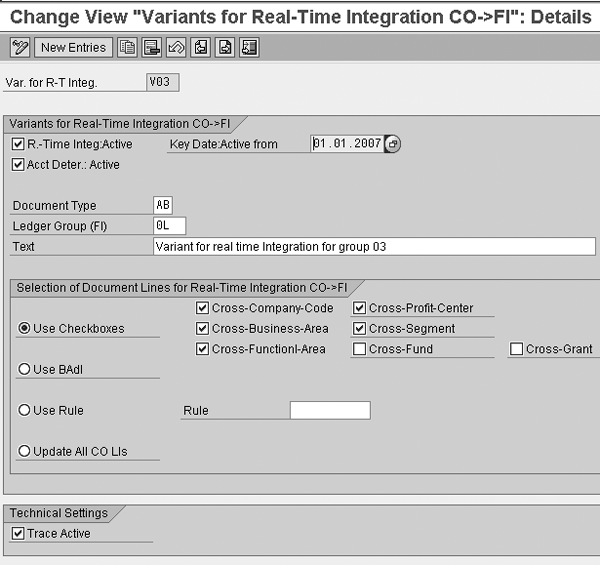
Task: Click into the Rule input field
Action: [x=329, y=410]
